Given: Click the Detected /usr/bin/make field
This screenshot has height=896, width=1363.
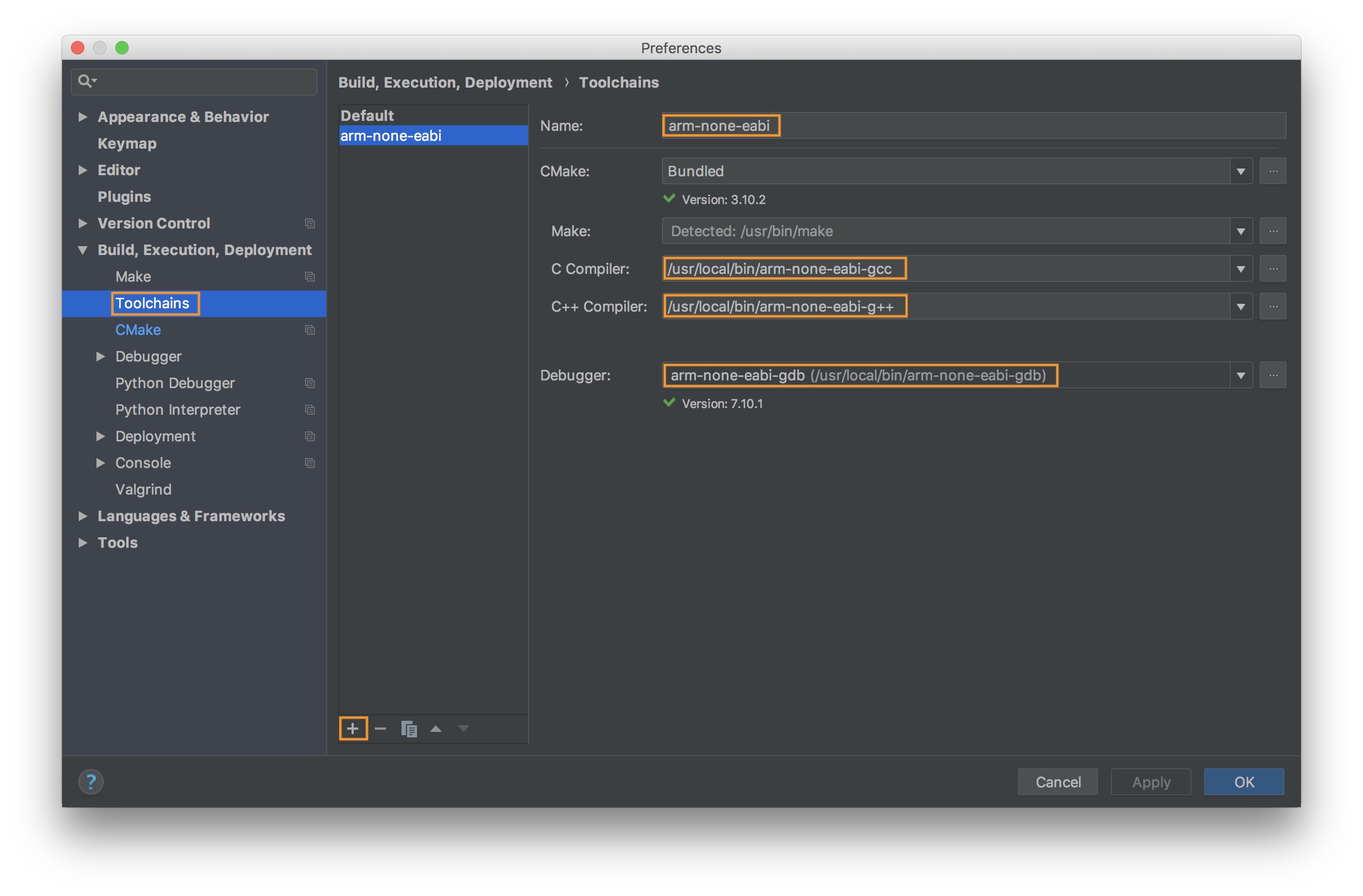Looking at the screenshot, I should pyautogui.click(x=946, y=231).
